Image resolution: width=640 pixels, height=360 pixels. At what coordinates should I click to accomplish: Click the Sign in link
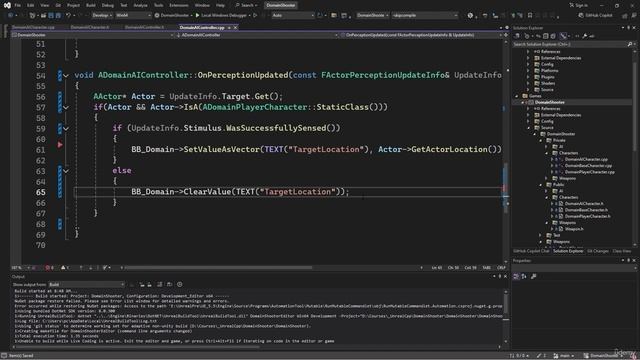[579, 5]
